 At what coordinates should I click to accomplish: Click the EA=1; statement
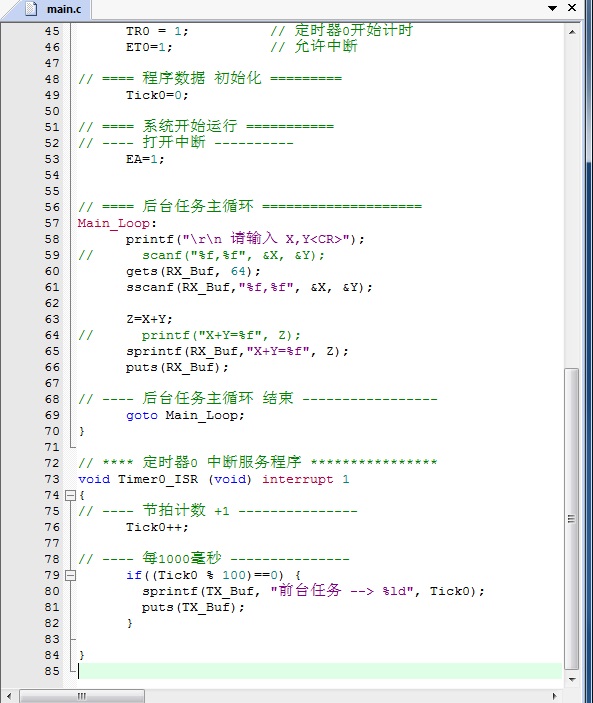pos(145,159)
